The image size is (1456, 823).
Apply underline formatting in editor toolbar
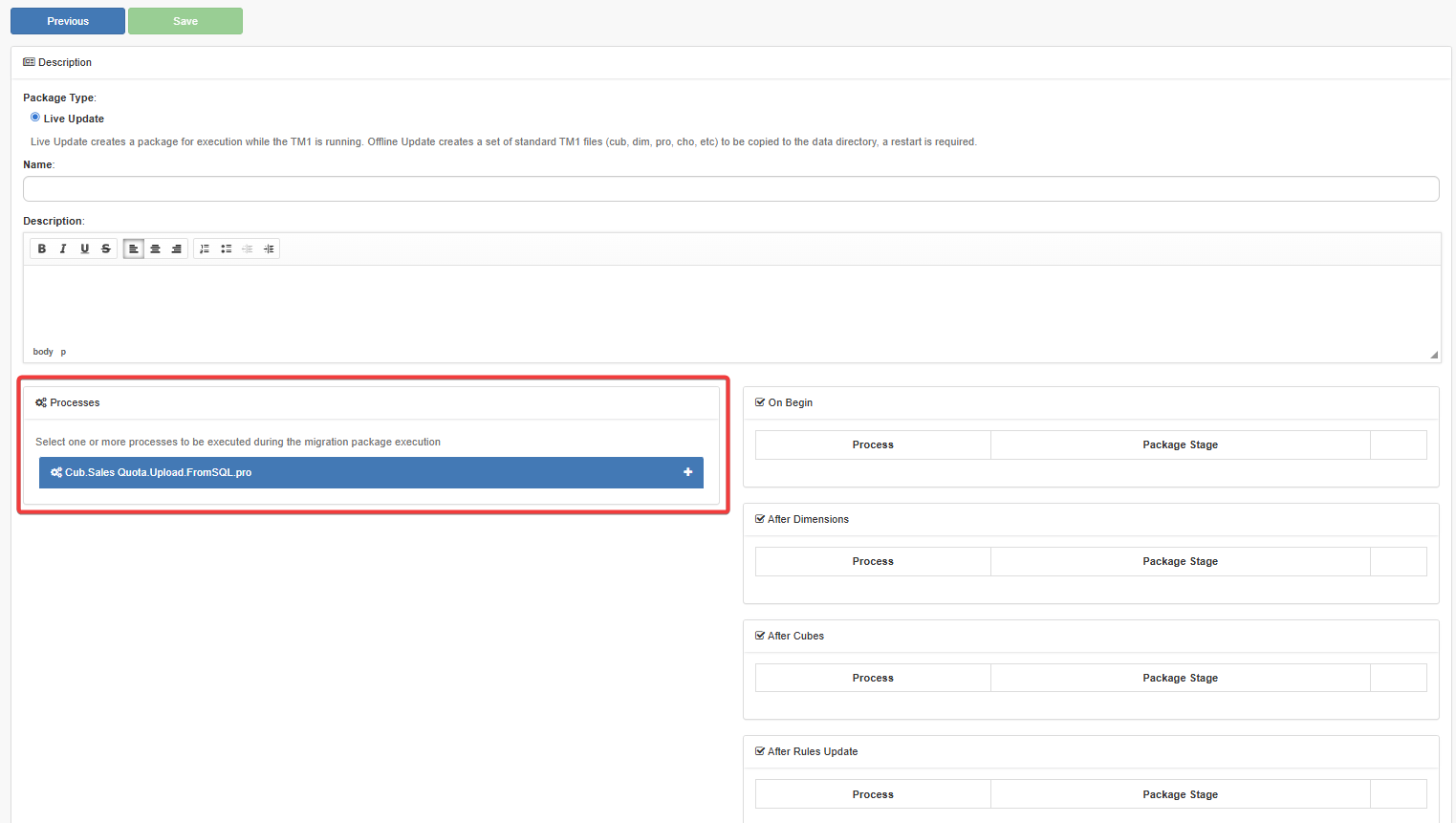pyautogui.click(x=85, y=249)
